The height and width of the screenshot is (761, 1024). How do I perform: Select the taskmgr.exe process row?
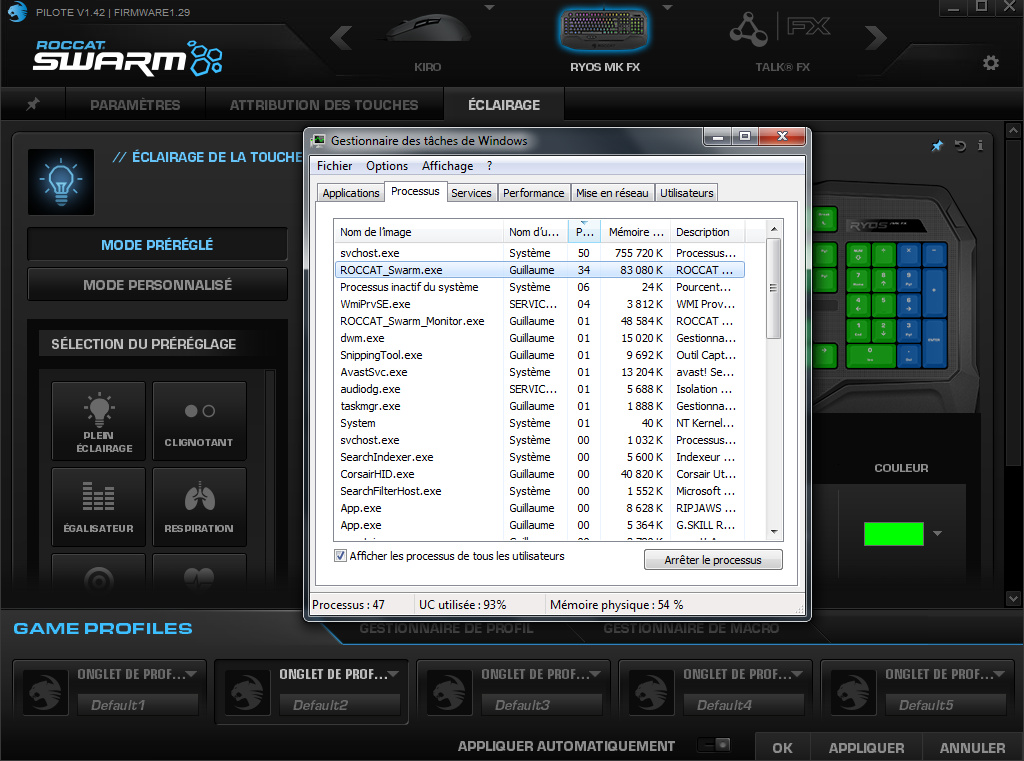click(x=539, y=406)
